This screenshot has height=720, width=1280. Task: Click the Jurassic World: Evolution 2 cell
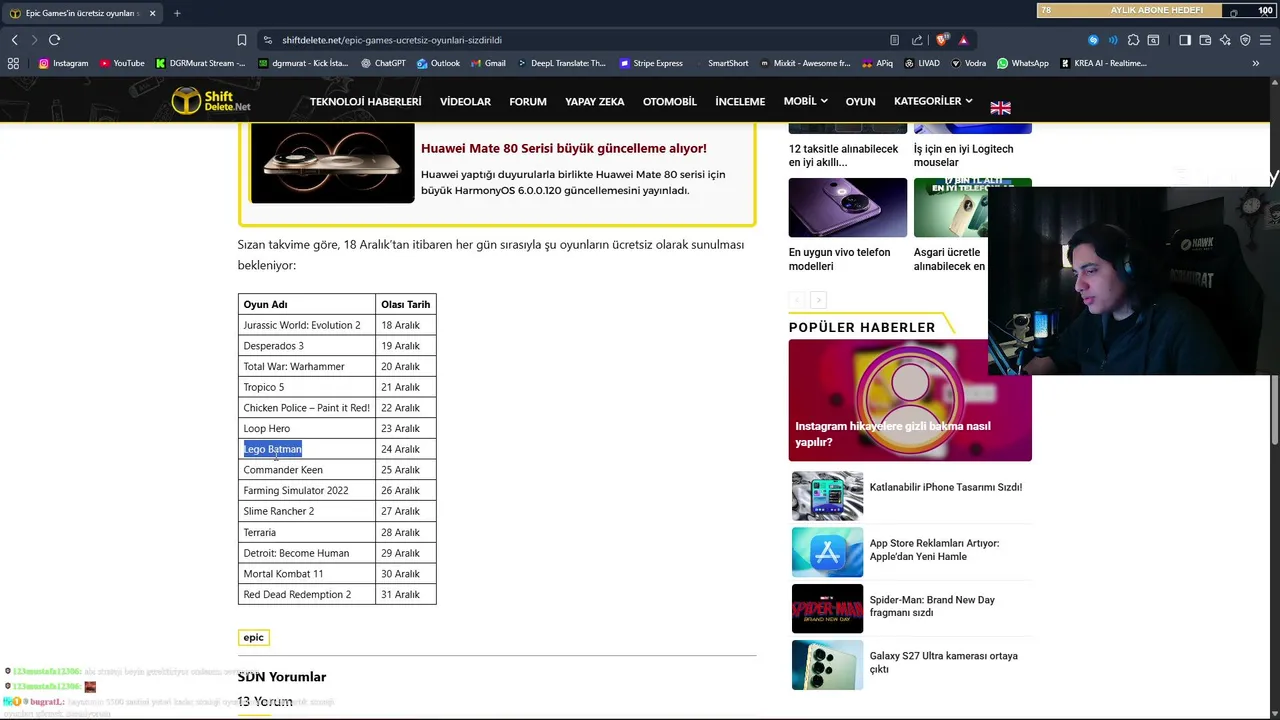point(306,325)
